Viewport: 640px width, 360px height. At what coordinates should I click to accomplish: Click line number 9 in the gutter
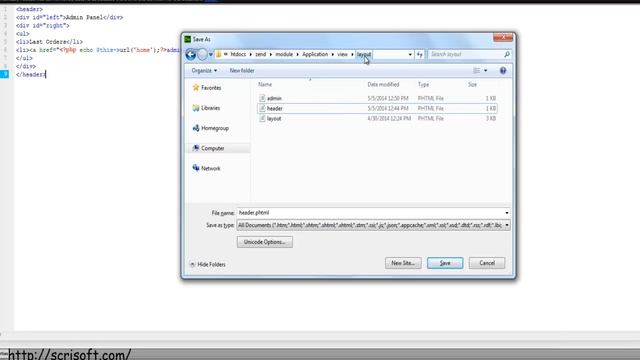point(5,74)
